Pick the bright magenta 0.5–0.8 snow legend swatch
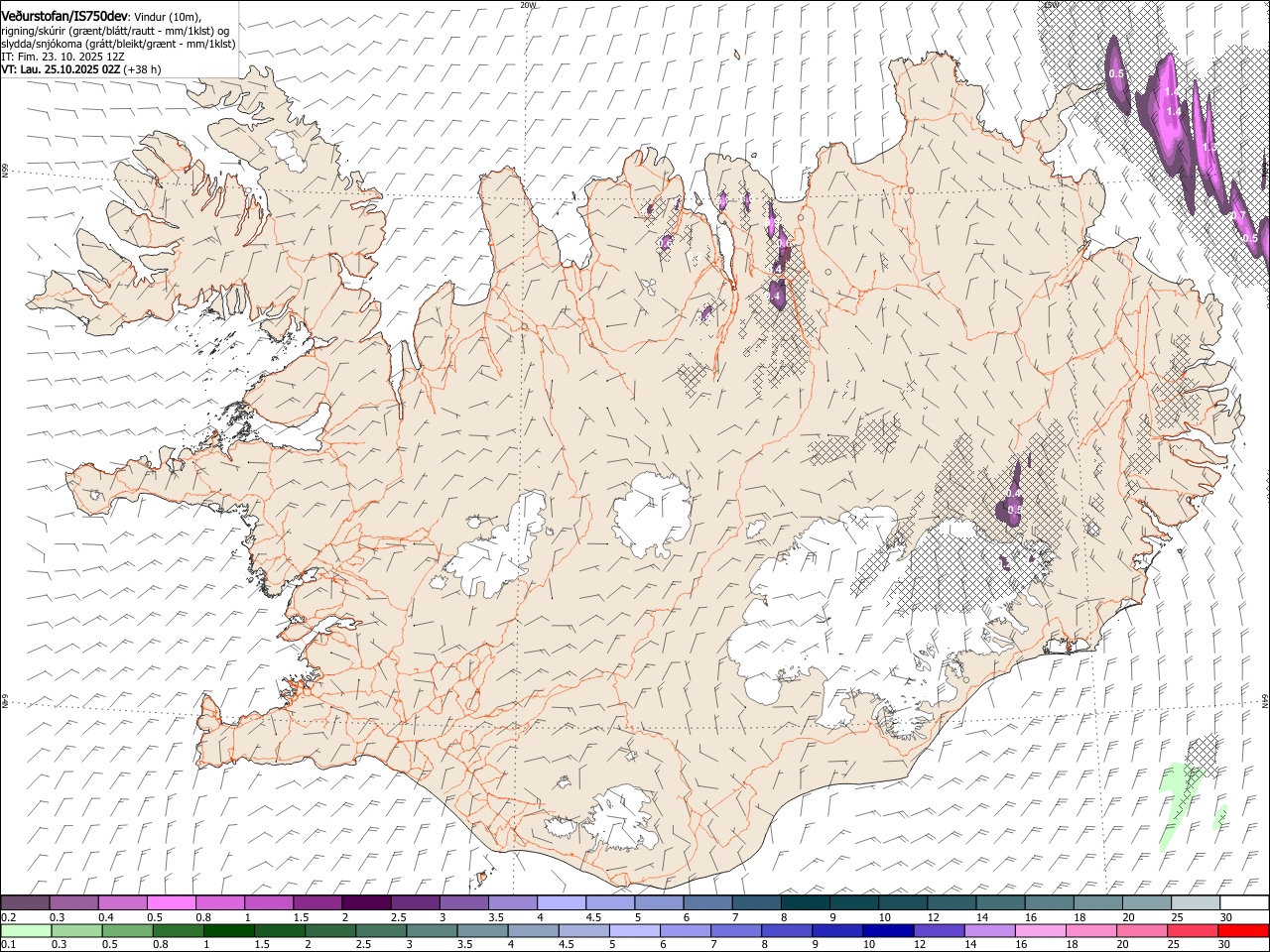Screen dimensions: 1270x952 click(172, 903)
